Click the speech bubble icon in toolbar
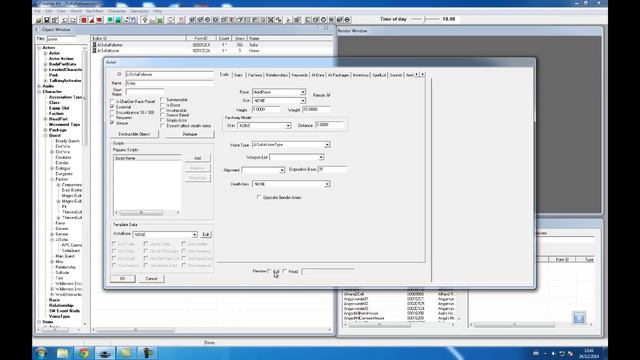The height and width of the screenshot is (360, 640). [171, 20]
